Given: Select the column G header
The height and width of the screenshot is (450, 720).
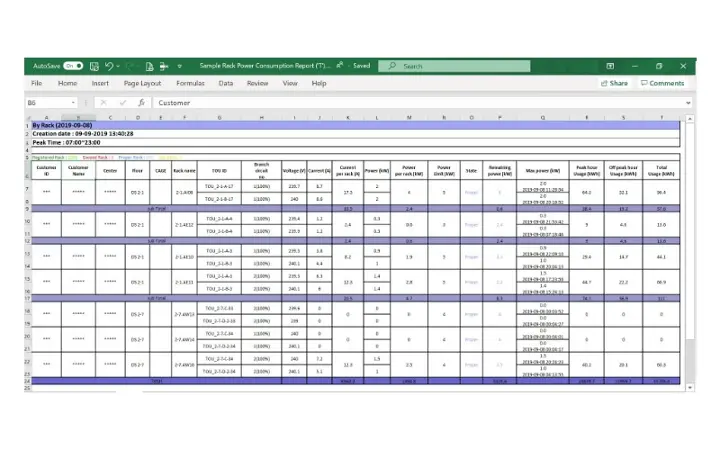Looking at the screenshot, I should coord(219,117).
